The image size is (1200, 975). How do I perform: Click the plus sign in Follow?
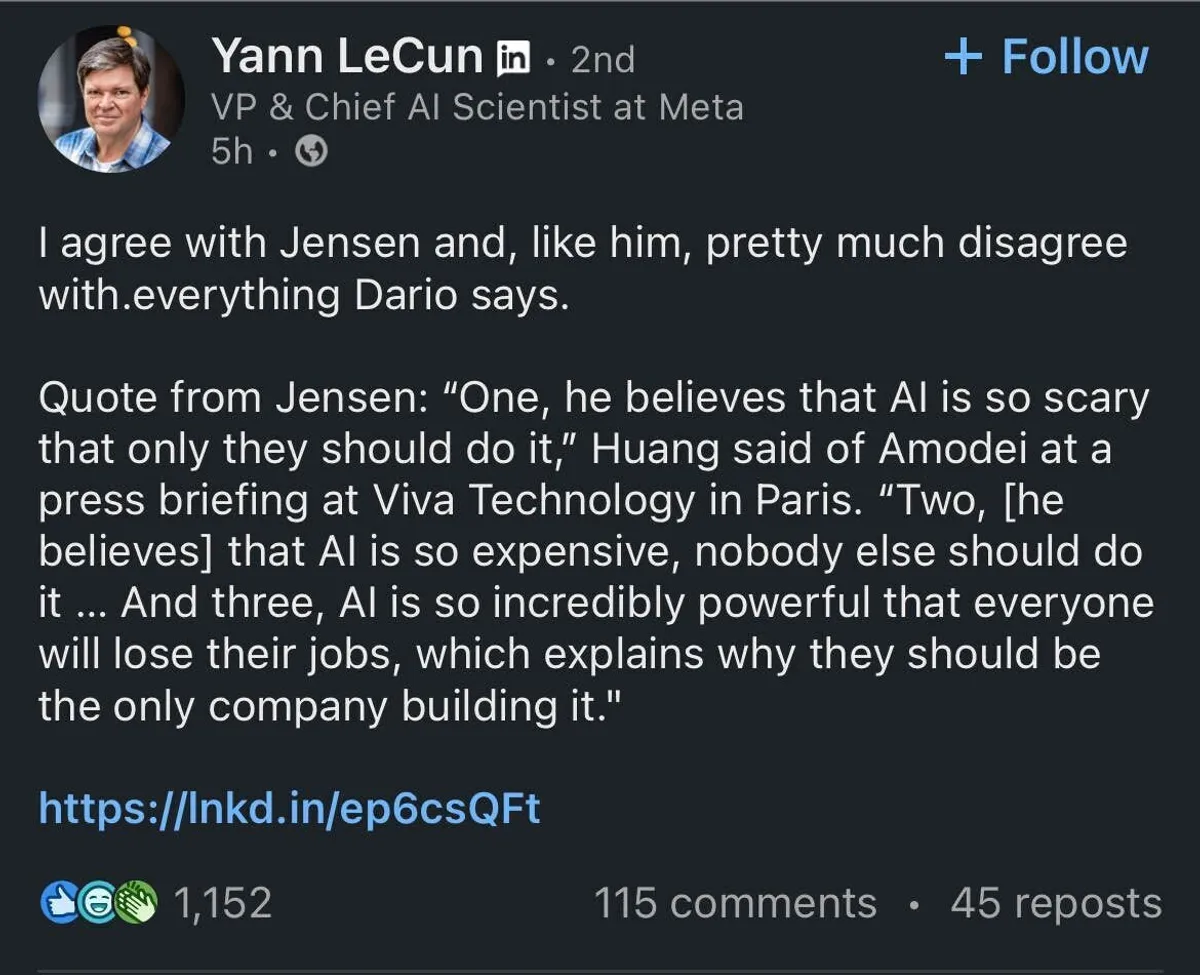[x=962, y=57]
